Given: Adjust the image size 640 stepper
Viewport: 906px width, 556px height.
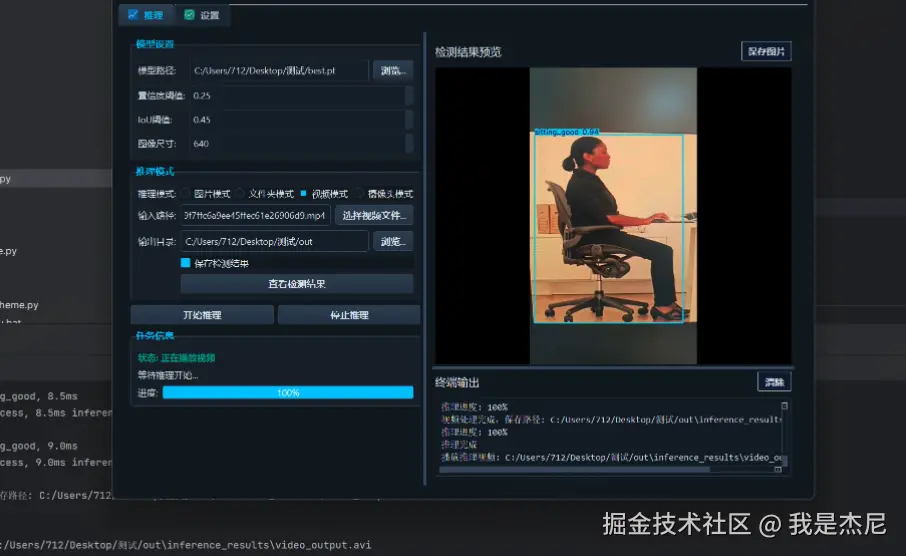Looking at the screenshot, I should click(409, 143).
